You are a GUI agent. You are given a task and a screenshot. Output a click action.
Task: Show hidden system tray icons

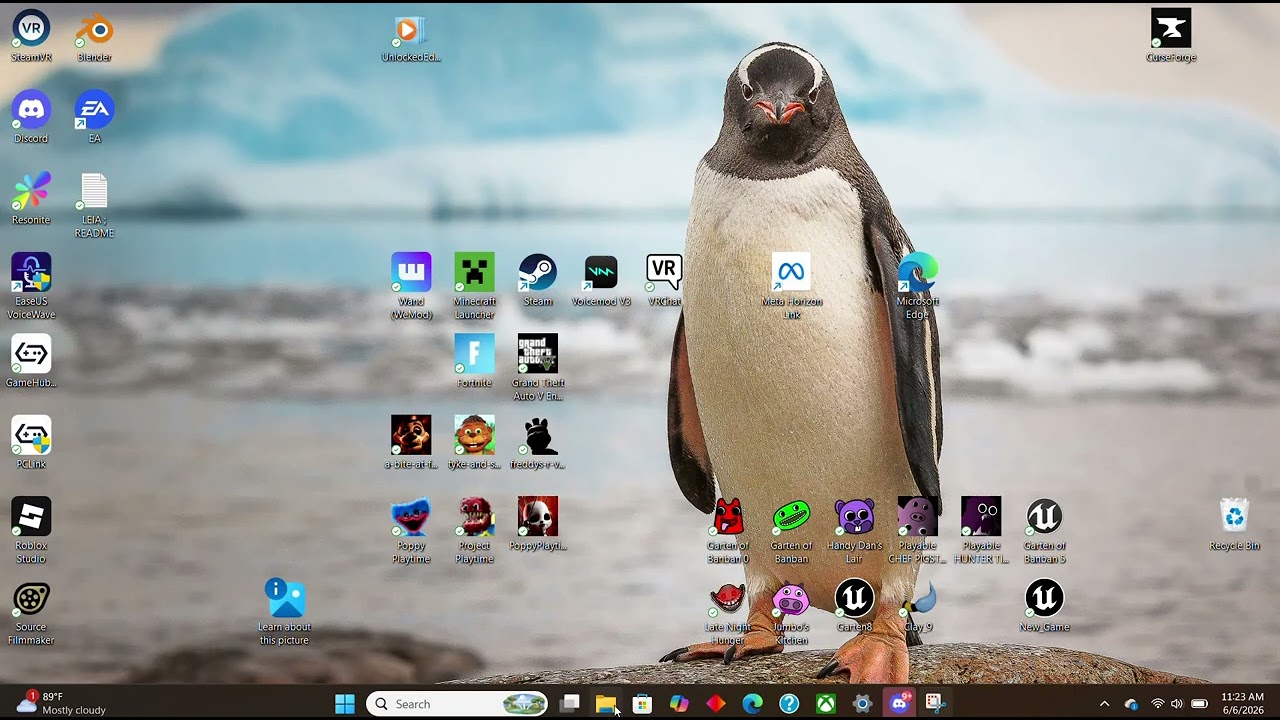(x=1104, y=704)
